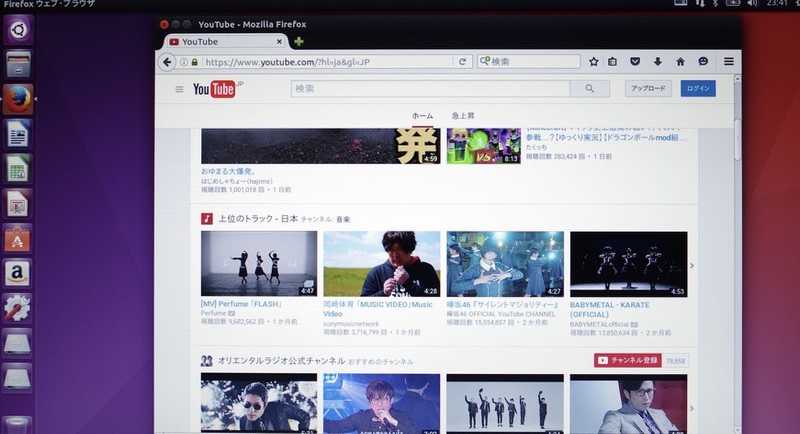This screenshot has height=434, width=800.
Task: Click the 上位のトラック - 日本 heading link
Action: (x=258, y=219)
